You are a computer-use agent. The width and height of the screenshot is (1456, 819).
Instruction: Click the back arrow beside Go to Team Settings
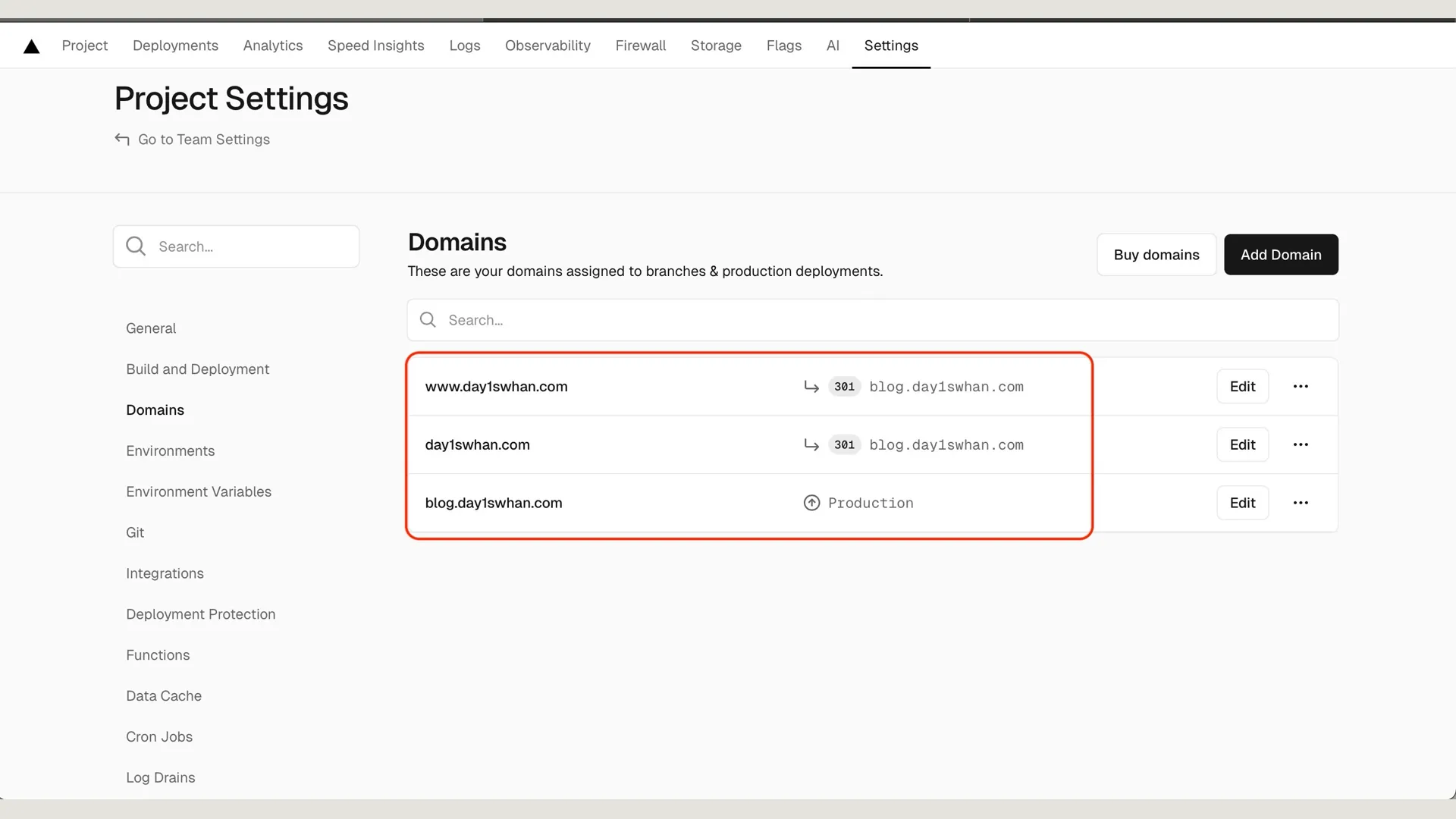(x=122, y=139)
